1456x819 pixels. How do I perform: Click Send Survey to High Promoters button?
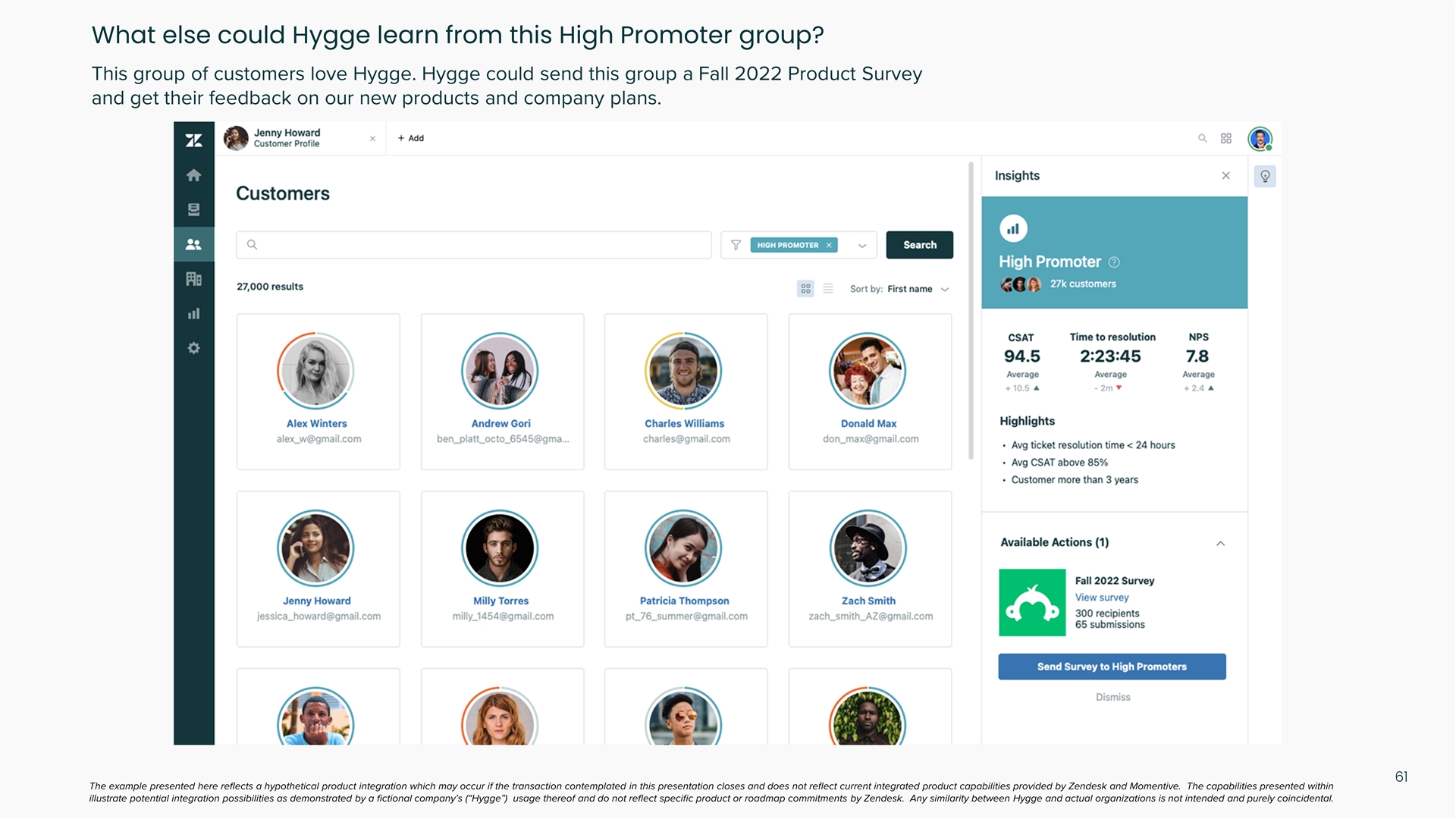(1112, 667)
